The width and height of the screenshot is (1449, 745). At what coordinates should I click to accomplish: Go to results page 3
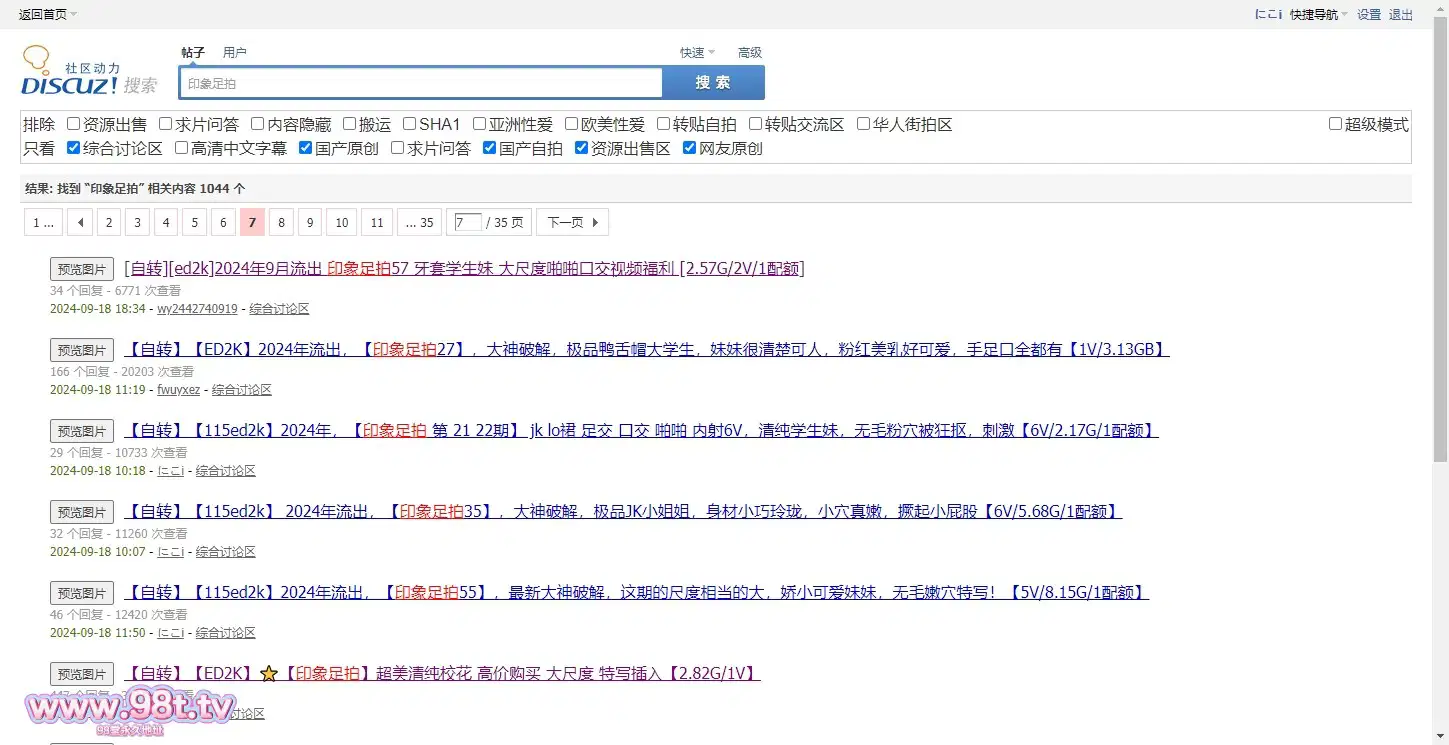[137, 222]
